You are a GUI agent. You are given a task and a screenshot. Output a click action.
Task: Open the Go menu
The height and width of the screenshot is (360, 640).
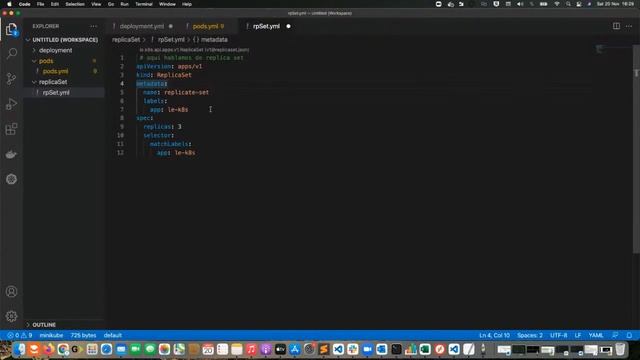tap(111, 4)
